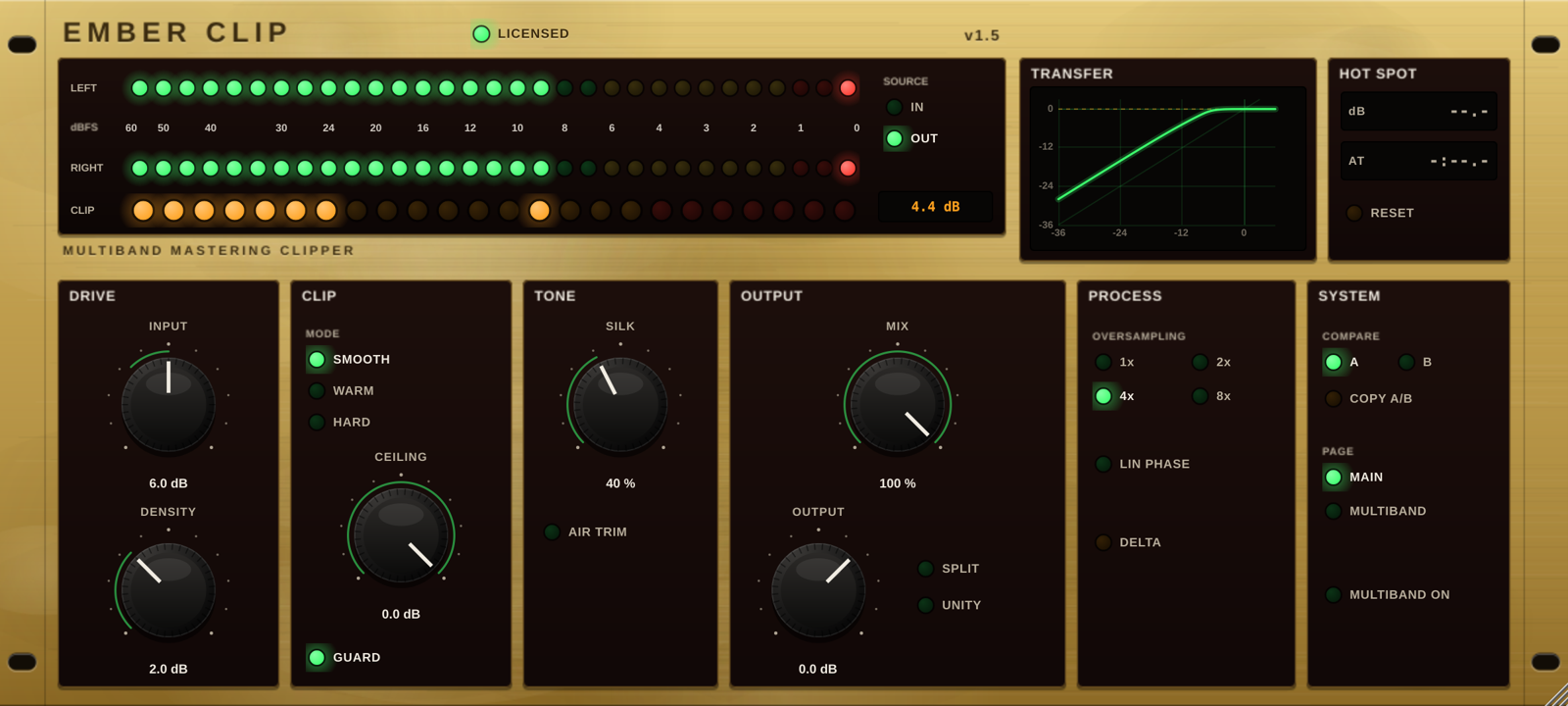Click the CEILING knob
The width and height of the screenshot is (1568, 706).
coord(401,535)
